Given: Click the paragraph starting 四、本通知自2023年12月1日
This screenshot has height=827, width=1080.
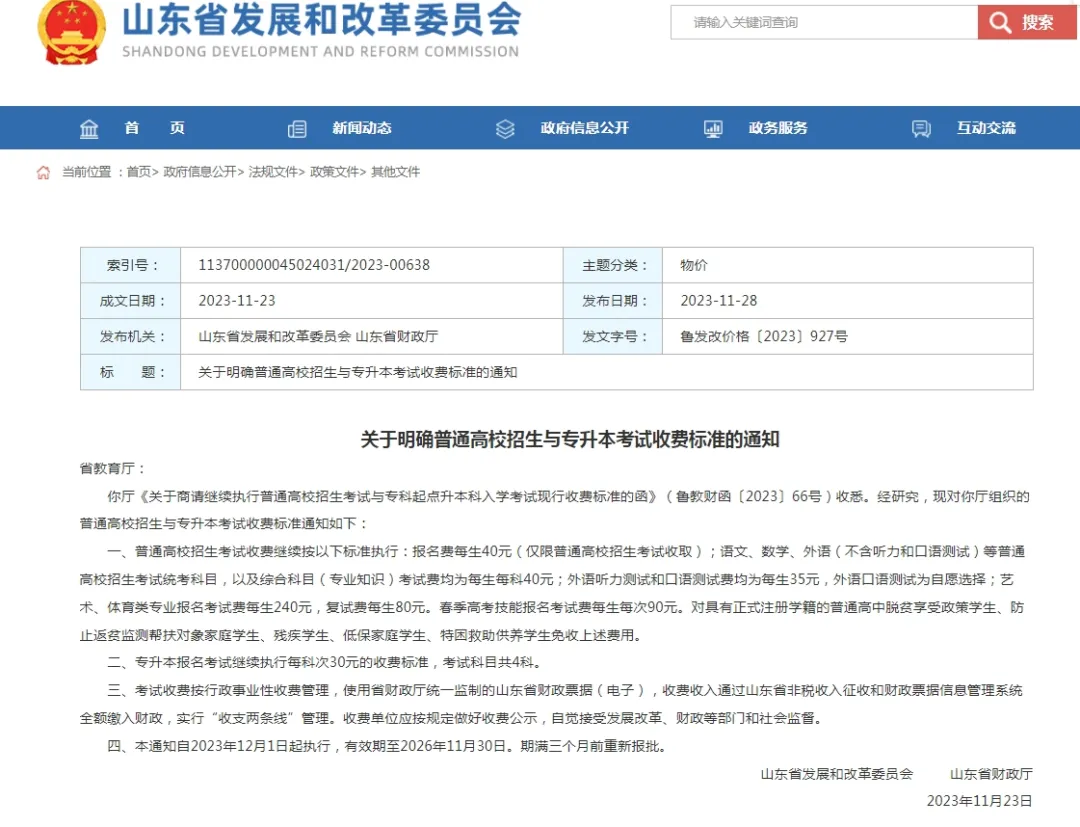Looking at the screenshot, I should (388, 746).
